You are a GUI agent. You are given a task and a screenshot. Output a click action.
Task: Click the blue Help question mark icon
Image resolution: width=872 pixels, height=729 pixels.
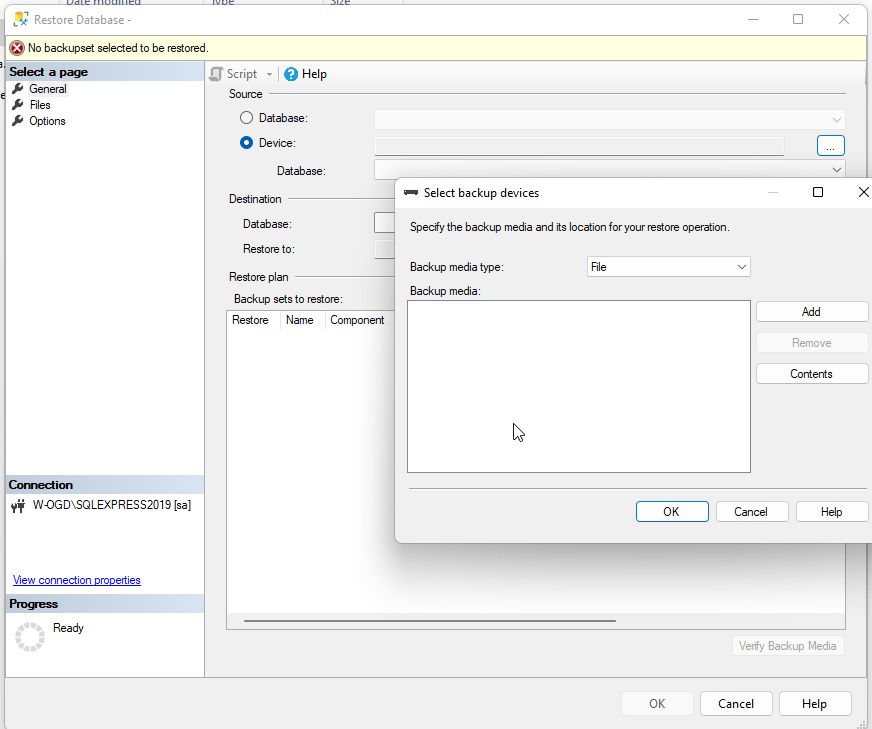289,73
